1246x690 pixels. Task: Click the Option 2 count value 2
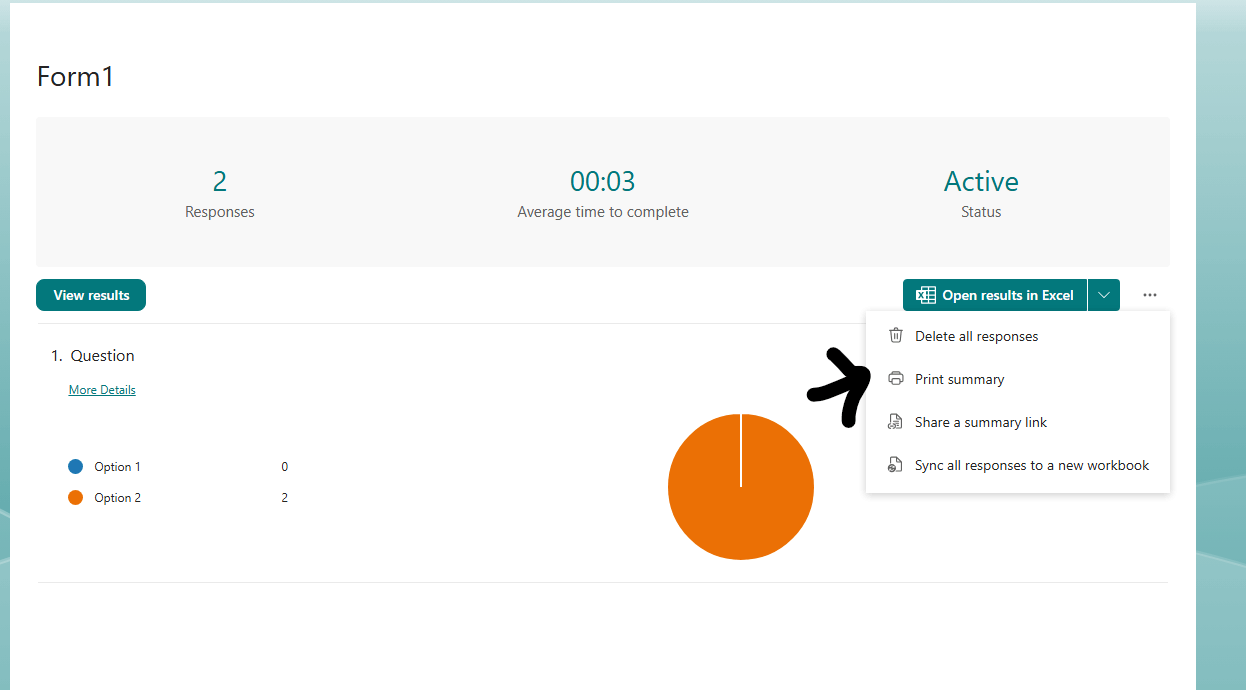tap(285, 498)
